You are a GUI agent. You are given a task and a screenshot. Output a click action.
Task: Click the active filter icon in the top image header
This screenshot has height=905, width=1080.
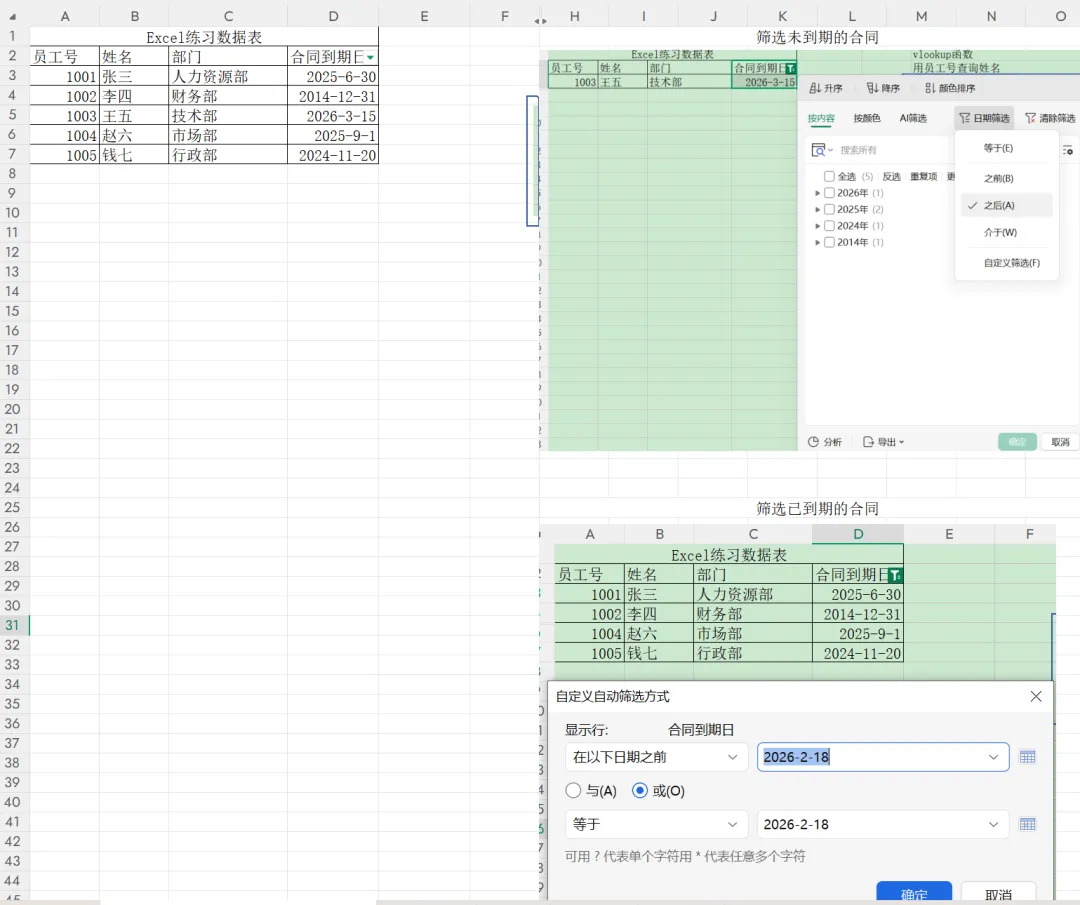(791, 68)
